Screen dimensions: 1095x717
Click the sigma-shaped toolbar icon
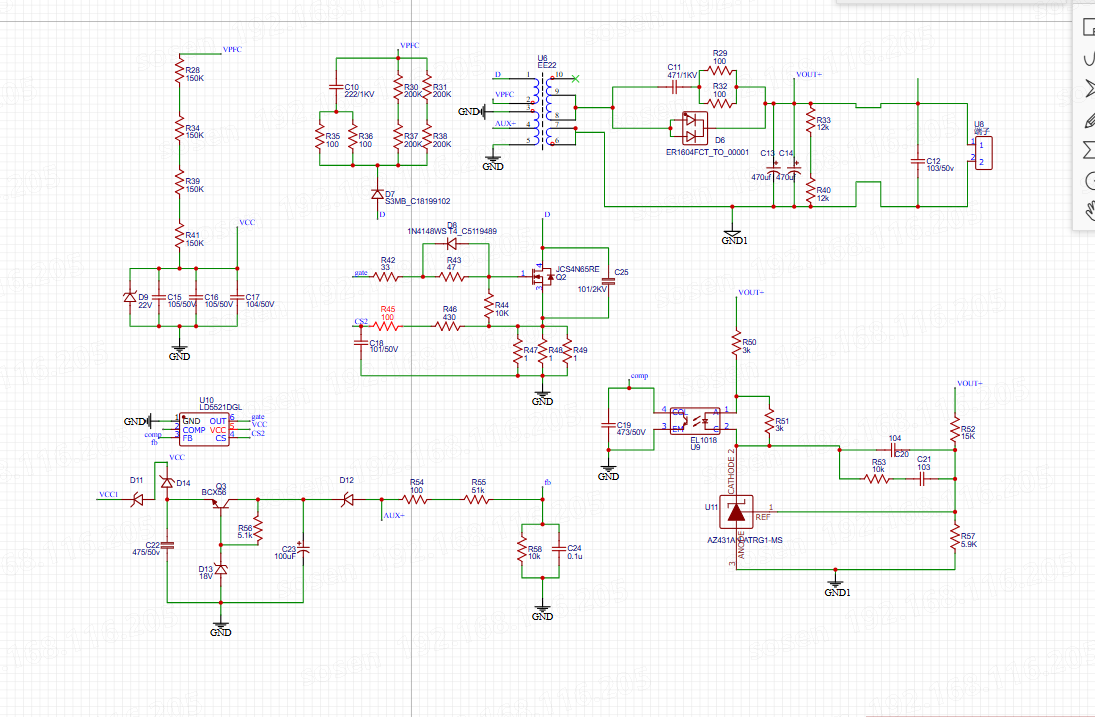pyautogui.click(x=1089, y=150)
